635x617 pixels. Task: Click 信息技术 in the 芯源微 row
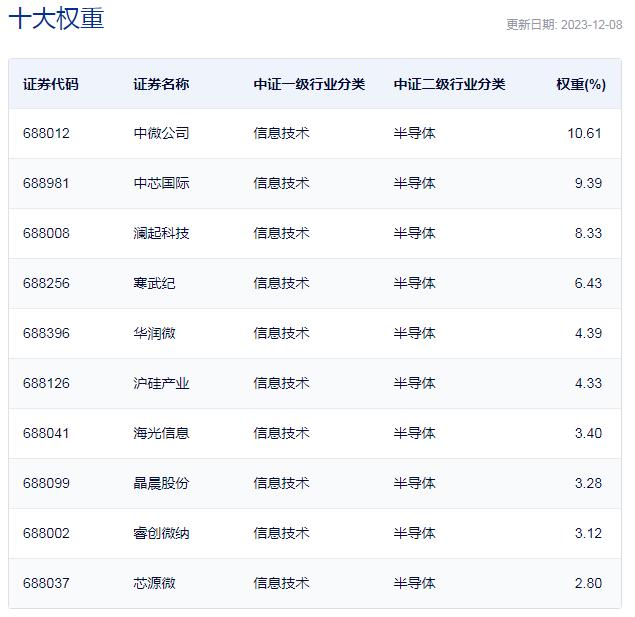pyautogui.click(x=281, y=583)
